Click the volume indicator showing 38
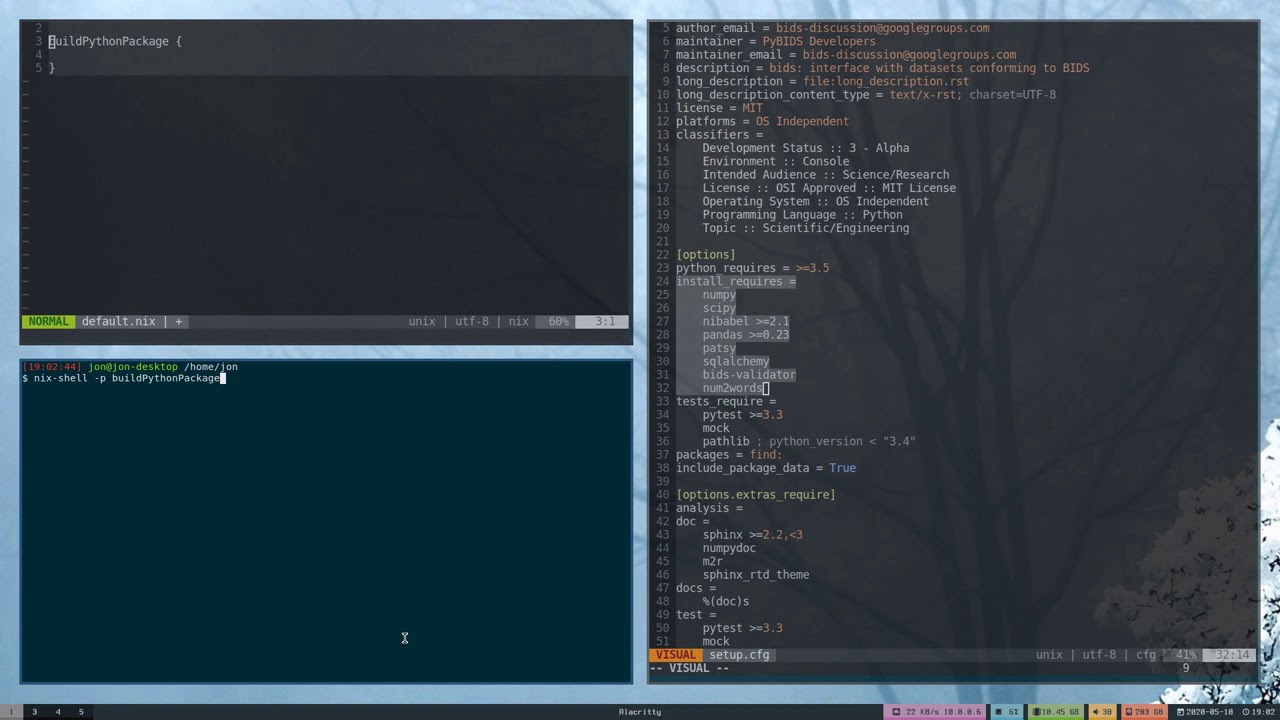This screenshot has width=1280, height=720. (x=1101, y=712)
